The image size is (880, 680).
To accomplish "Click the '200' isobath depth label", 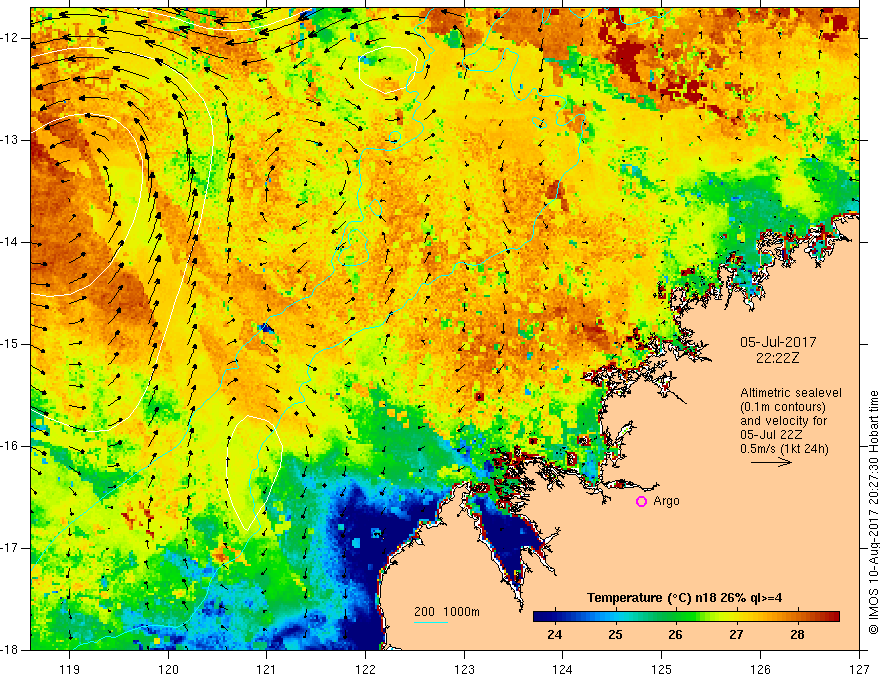I will click(x=424, y=612).
